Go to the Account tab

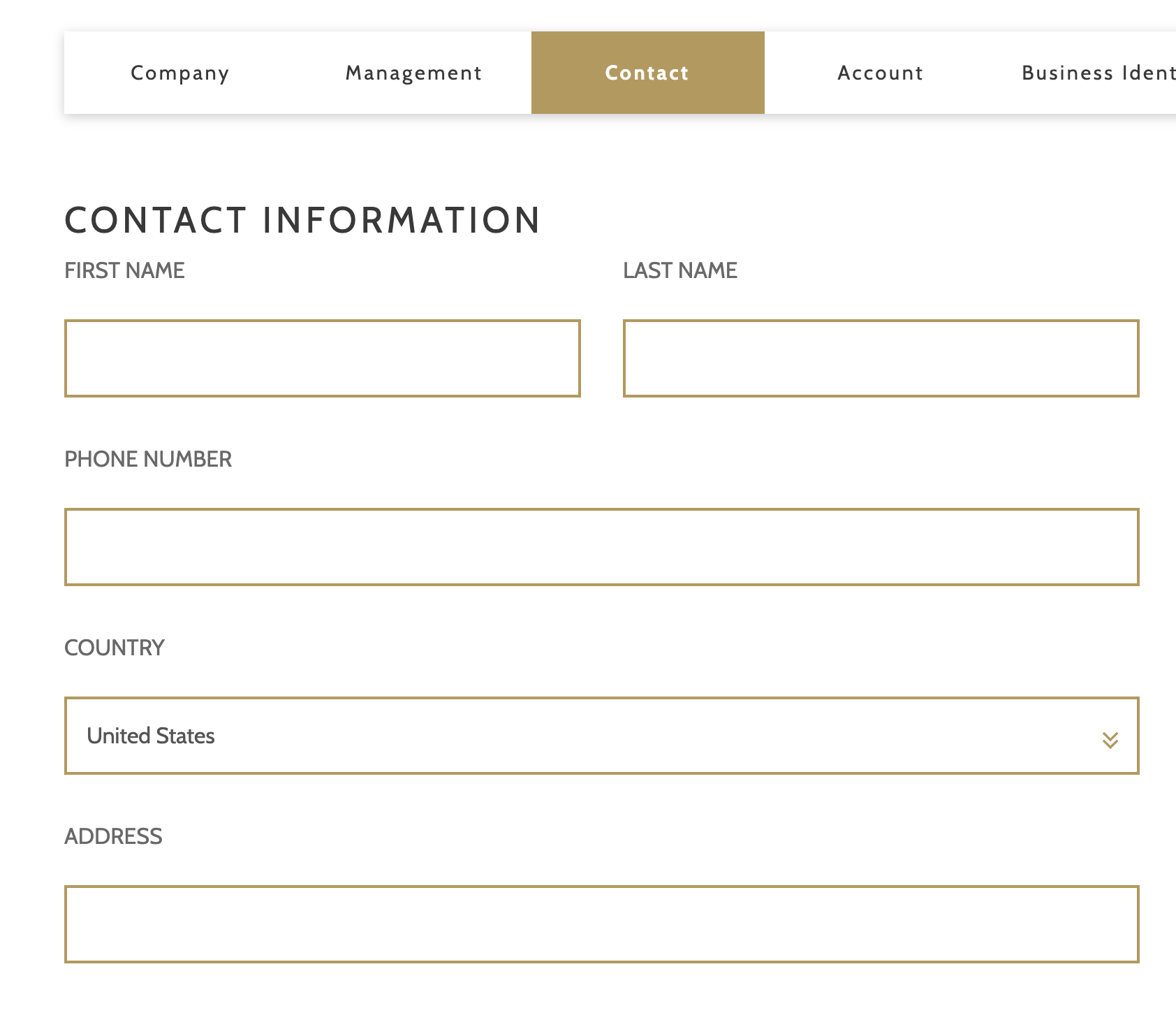click(x=880, y=73)
